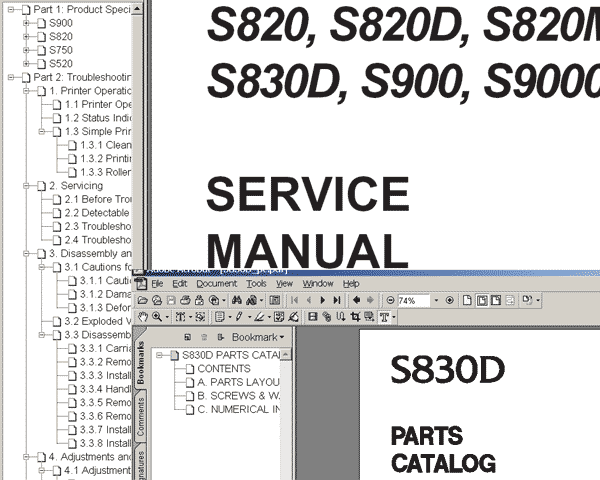Select the Note comment tool
Viewport: 600px width, 480px height.
click(220, 317)
